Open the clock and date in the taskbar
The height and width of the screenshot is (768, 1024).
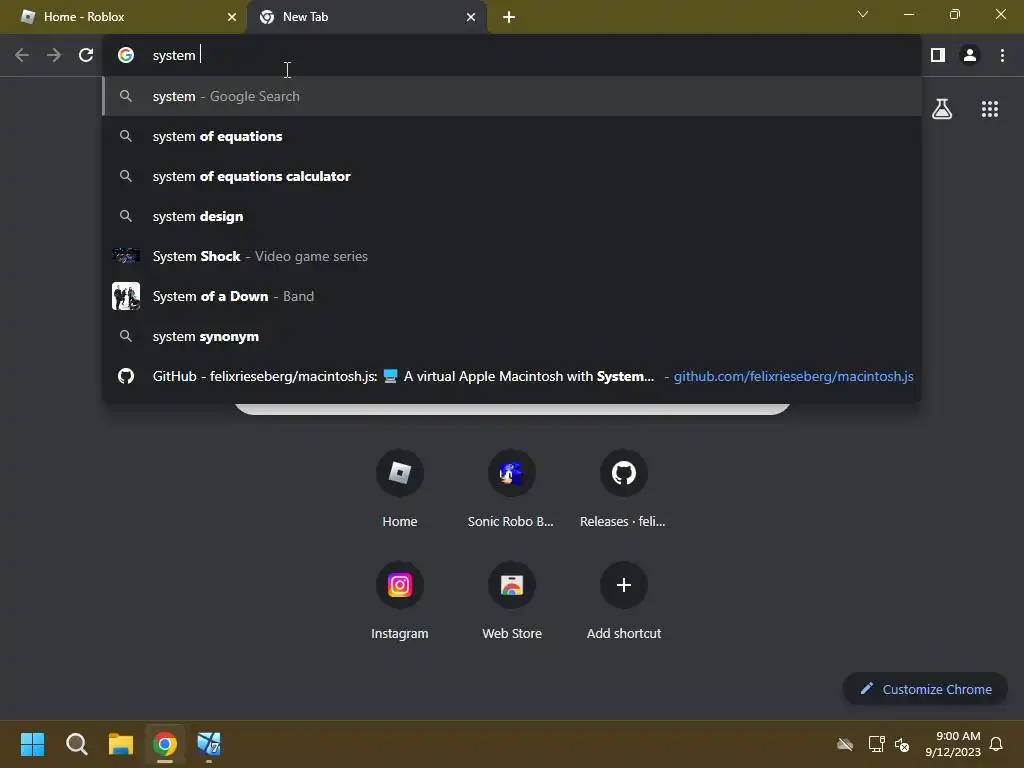click(x=953, y=744)
